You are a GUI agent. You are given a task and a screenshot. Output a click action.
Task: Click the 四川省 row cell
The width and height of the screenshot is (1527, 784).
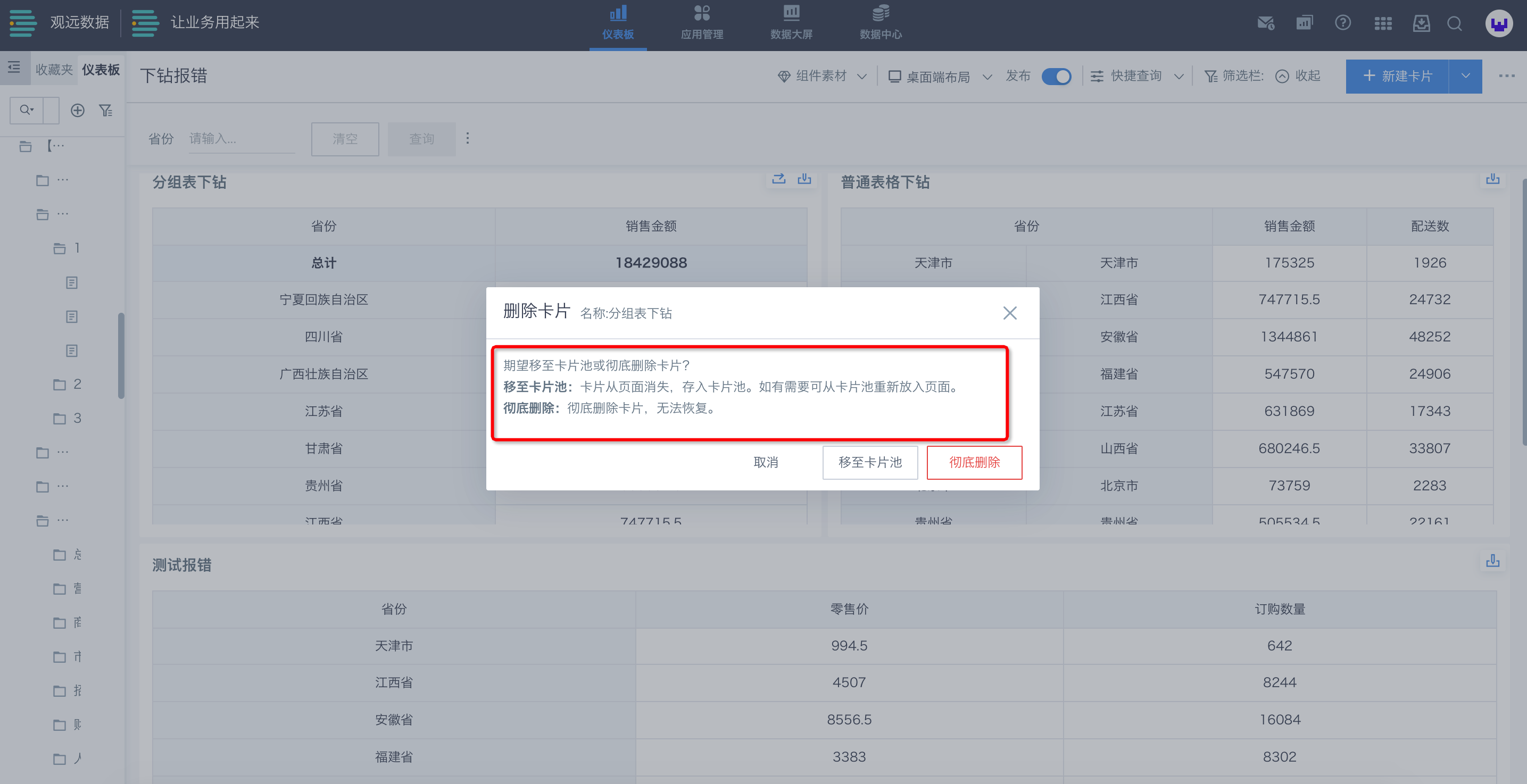point(323,337)
